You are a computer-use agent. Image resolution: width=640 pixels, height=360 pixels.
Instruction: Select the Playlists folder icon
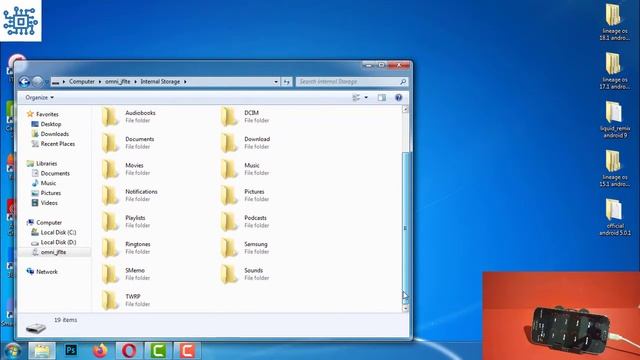tap(109, 222)
